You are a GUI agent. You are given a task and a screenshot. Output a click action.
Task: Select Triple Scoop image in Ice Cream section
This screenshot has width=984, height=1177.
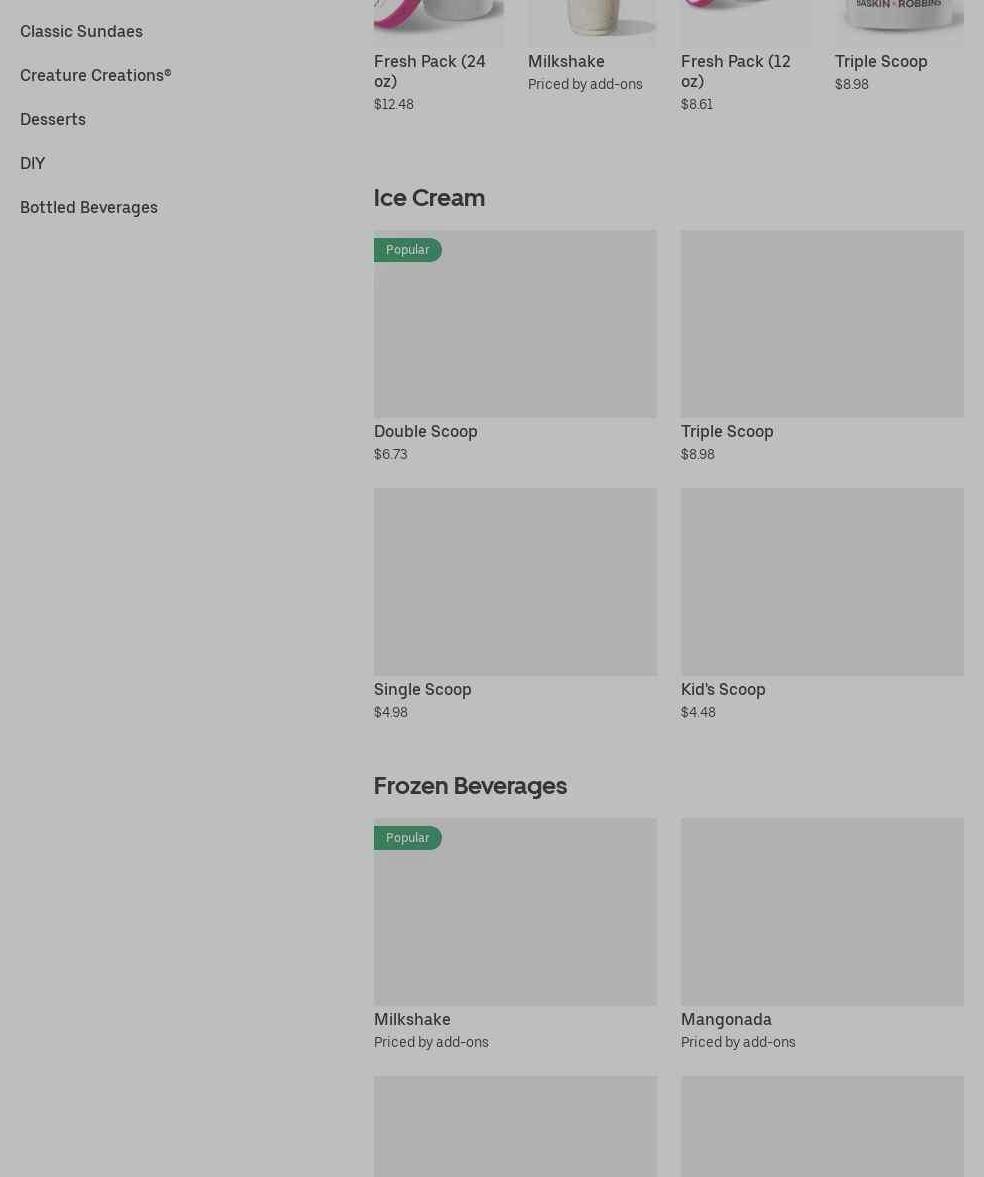point(822,324)
